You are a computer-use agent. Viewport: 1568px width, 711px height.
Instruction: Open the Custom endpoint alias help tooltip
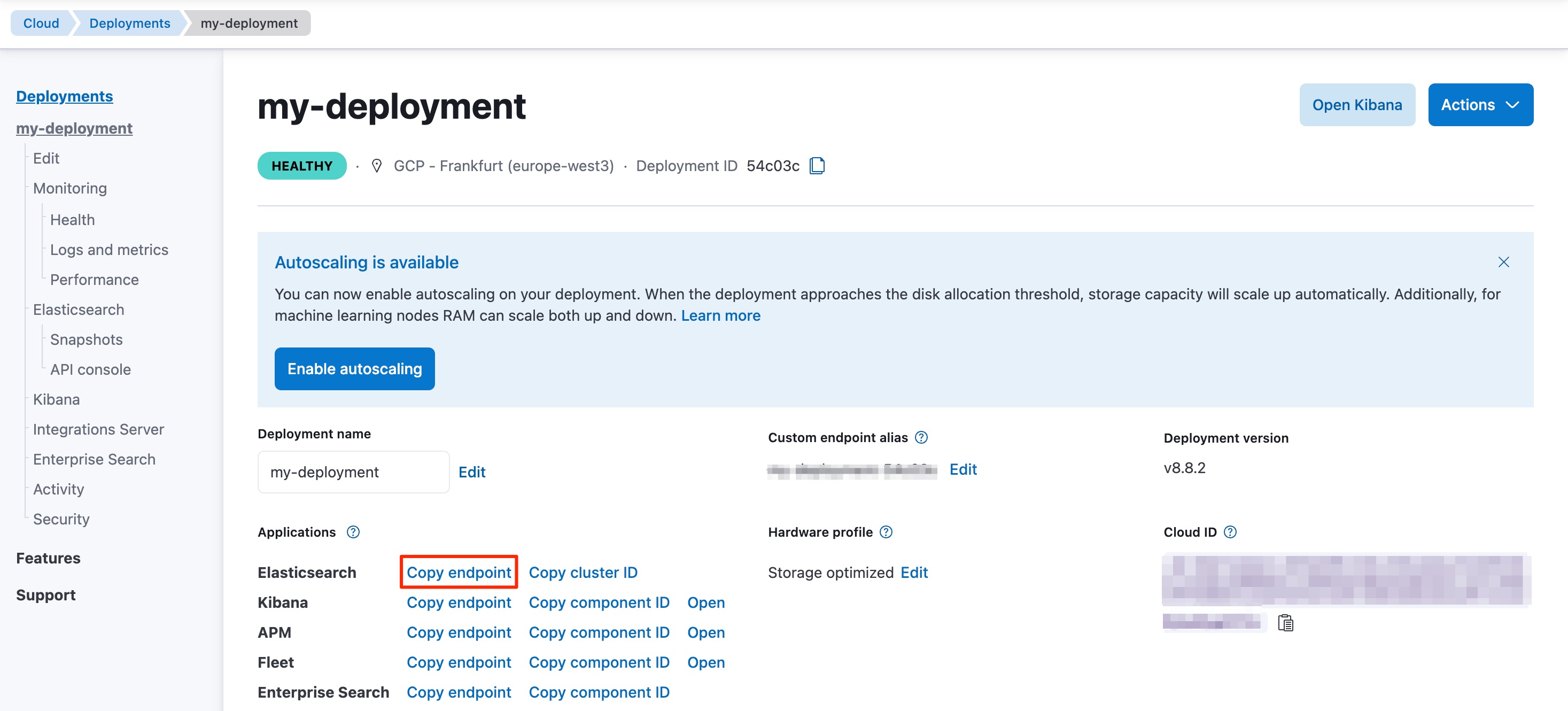[921, 437]
